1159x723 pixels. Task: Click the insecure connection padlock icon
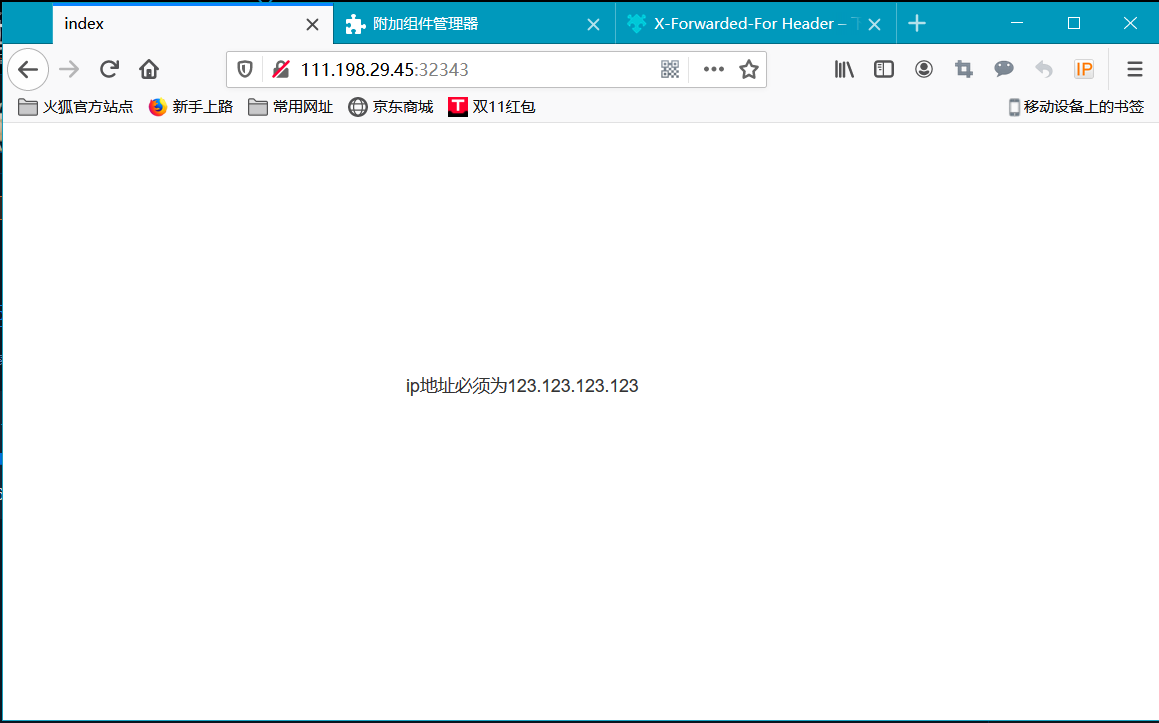click(x=281, y=69)
